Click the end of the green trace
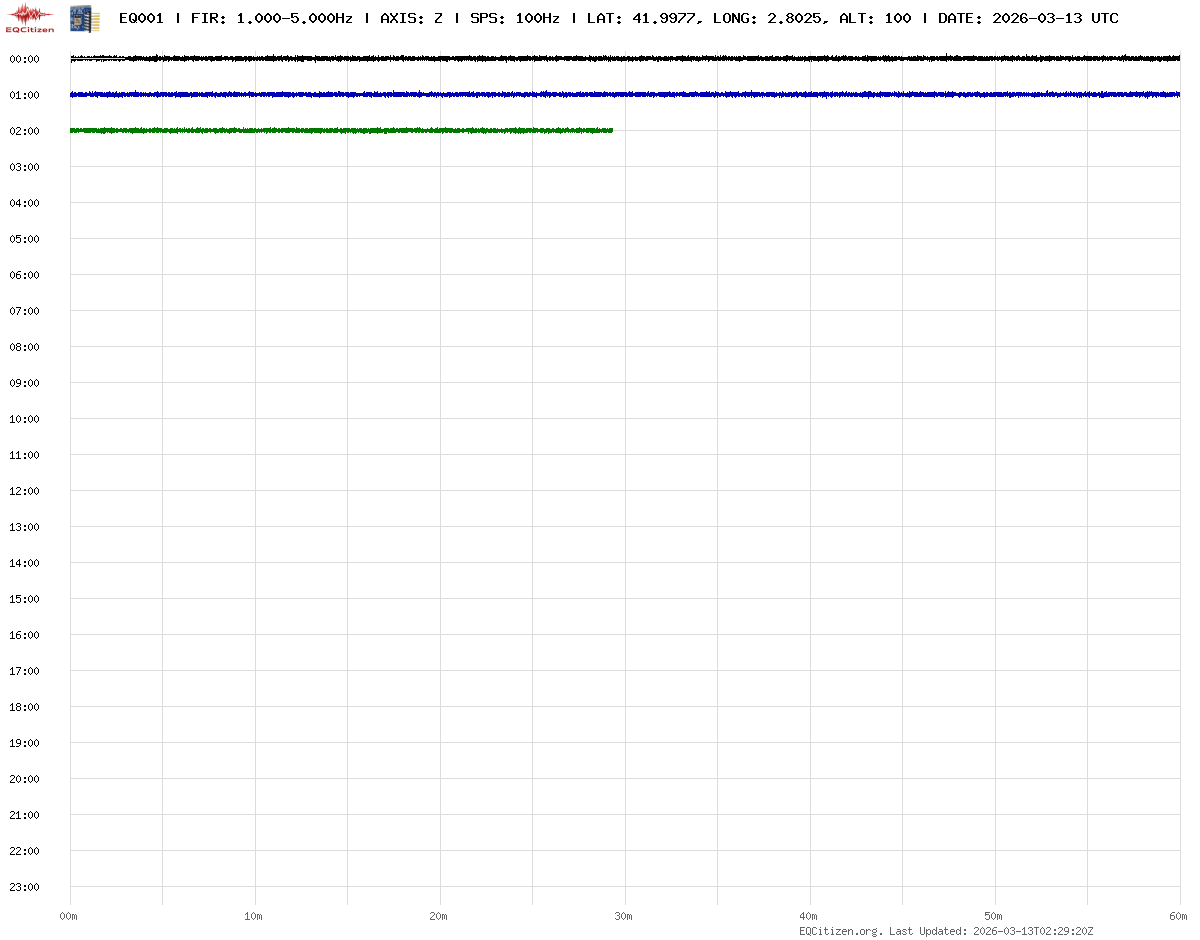 click(611, 130)
